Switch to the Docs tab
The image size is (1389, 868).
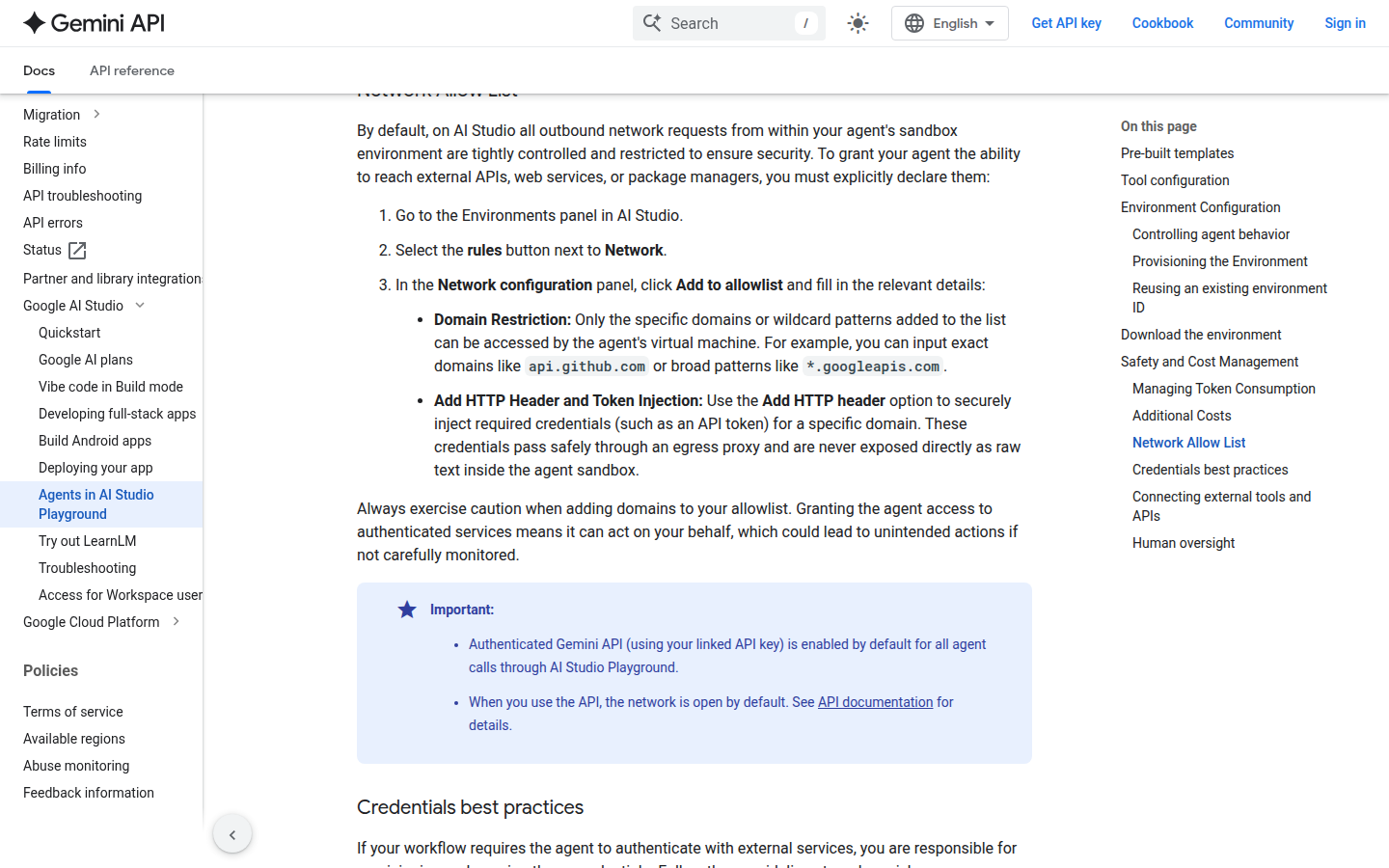(39, 70)
